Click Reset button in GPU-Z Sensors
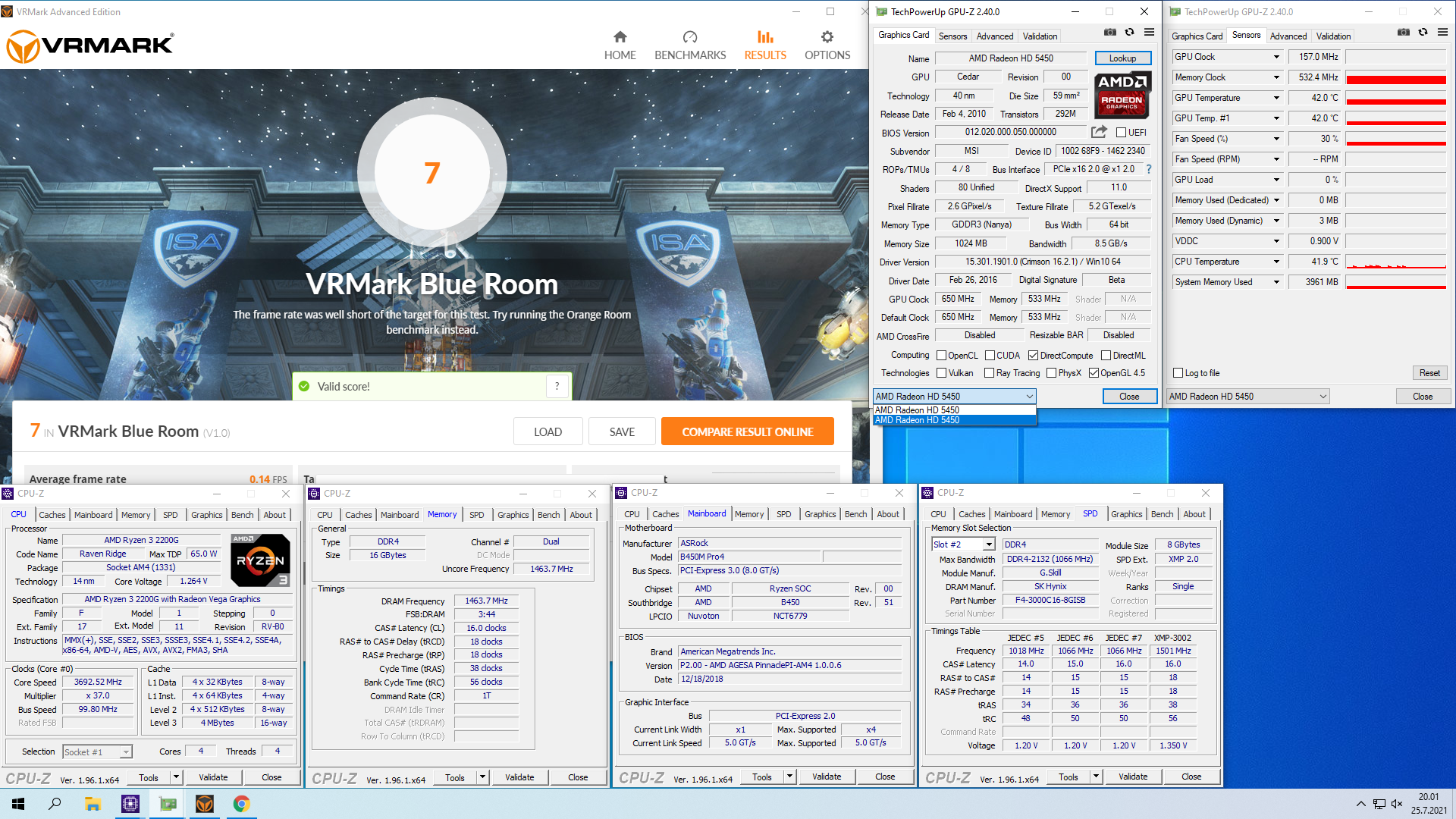Screen dimensions: 1456x819 click(x=1429, y=373)
